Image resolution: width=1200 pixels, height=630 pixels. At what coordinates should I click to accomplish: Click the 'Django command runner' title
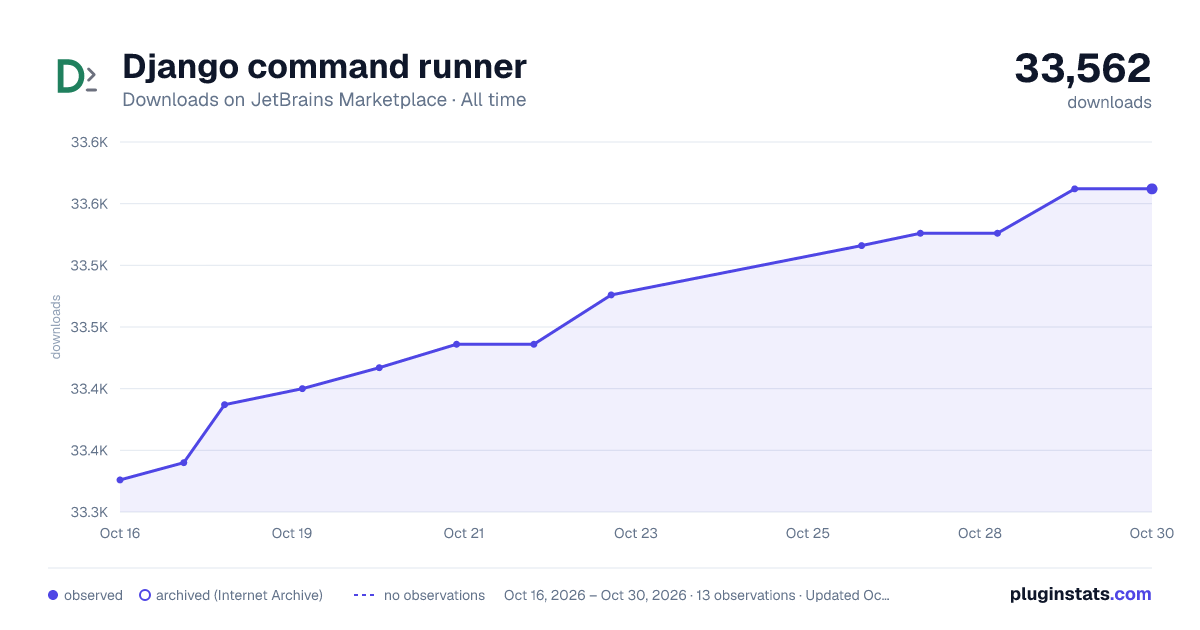324,67
